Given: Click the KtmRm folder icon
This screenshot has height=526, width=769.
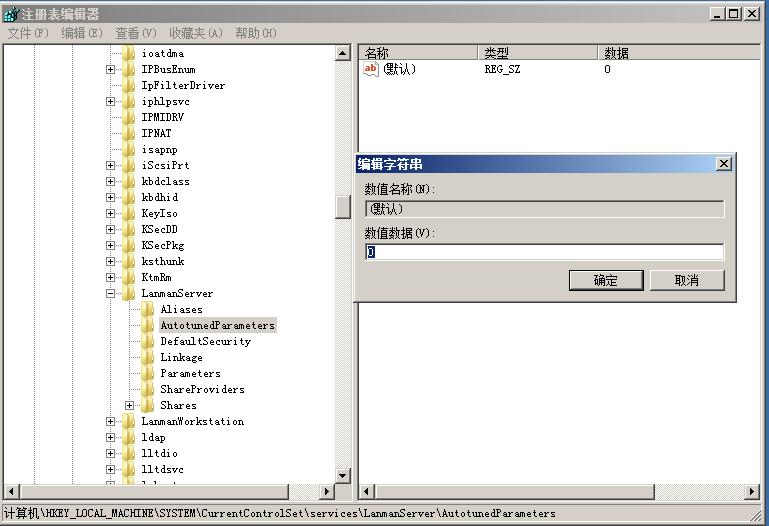Looking at the screenshot, I should [x=128, y=277].
